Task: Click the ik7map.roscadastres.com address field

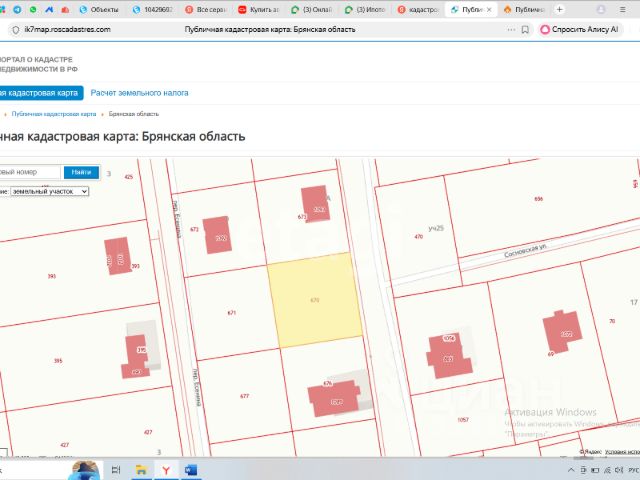Action: (x=67, y=29)
